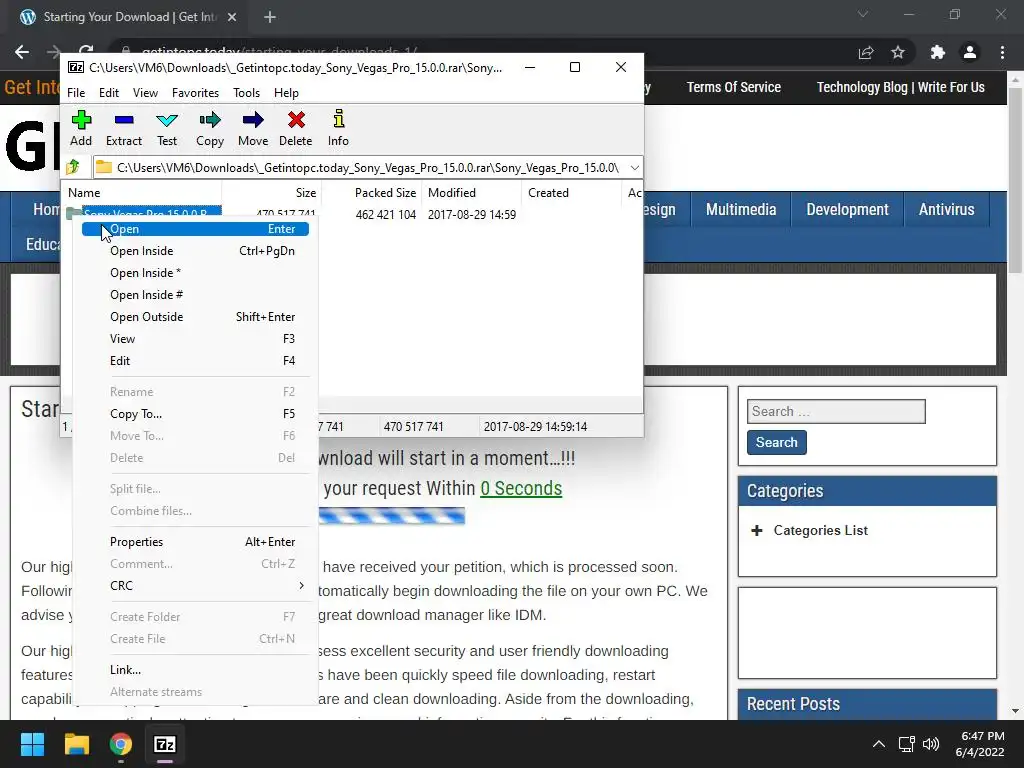This screenshot has width=1024, height=768.
Task: Choose Copy To... entry
Action: click(195, 413)
